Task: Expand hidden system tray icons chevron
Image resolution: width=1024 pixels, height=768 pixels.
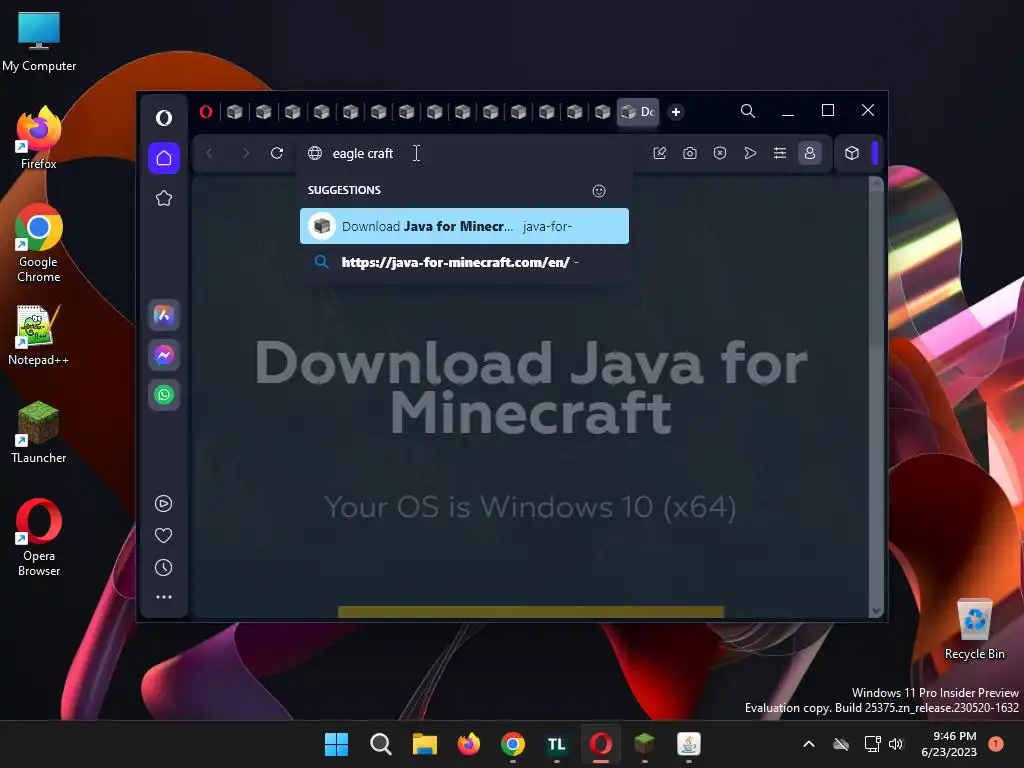Action: coord(808,744)
